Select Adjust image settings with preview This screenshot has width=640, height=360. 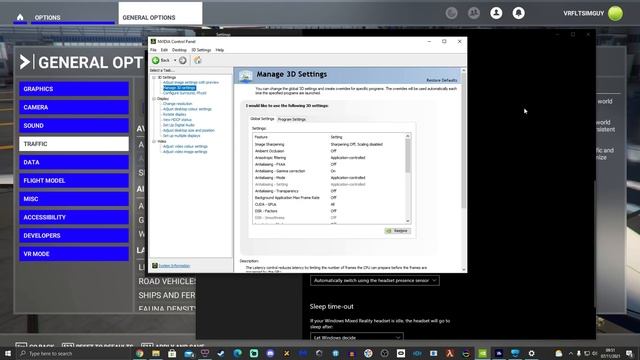tap(191, 82)
